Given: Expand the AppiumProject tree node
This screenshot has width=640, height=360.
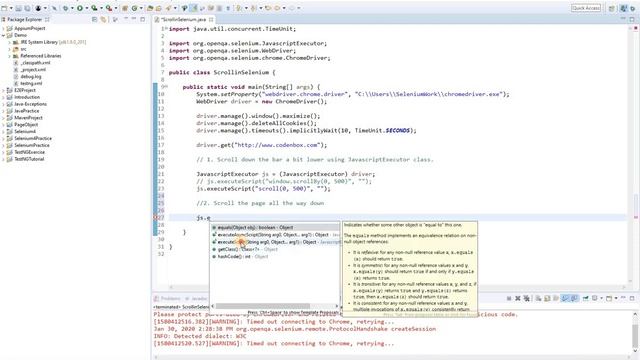Looking at the screenshot, I should click(4, 29).
